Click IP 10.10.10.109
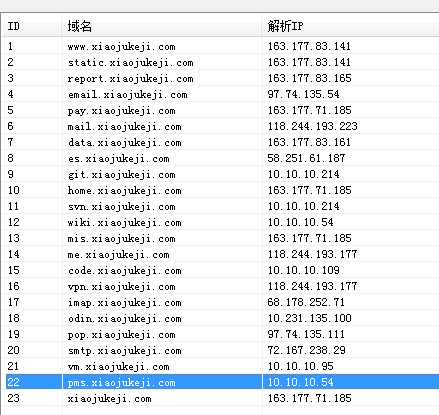The image size is (439, 415). click(x=303, y=270)
